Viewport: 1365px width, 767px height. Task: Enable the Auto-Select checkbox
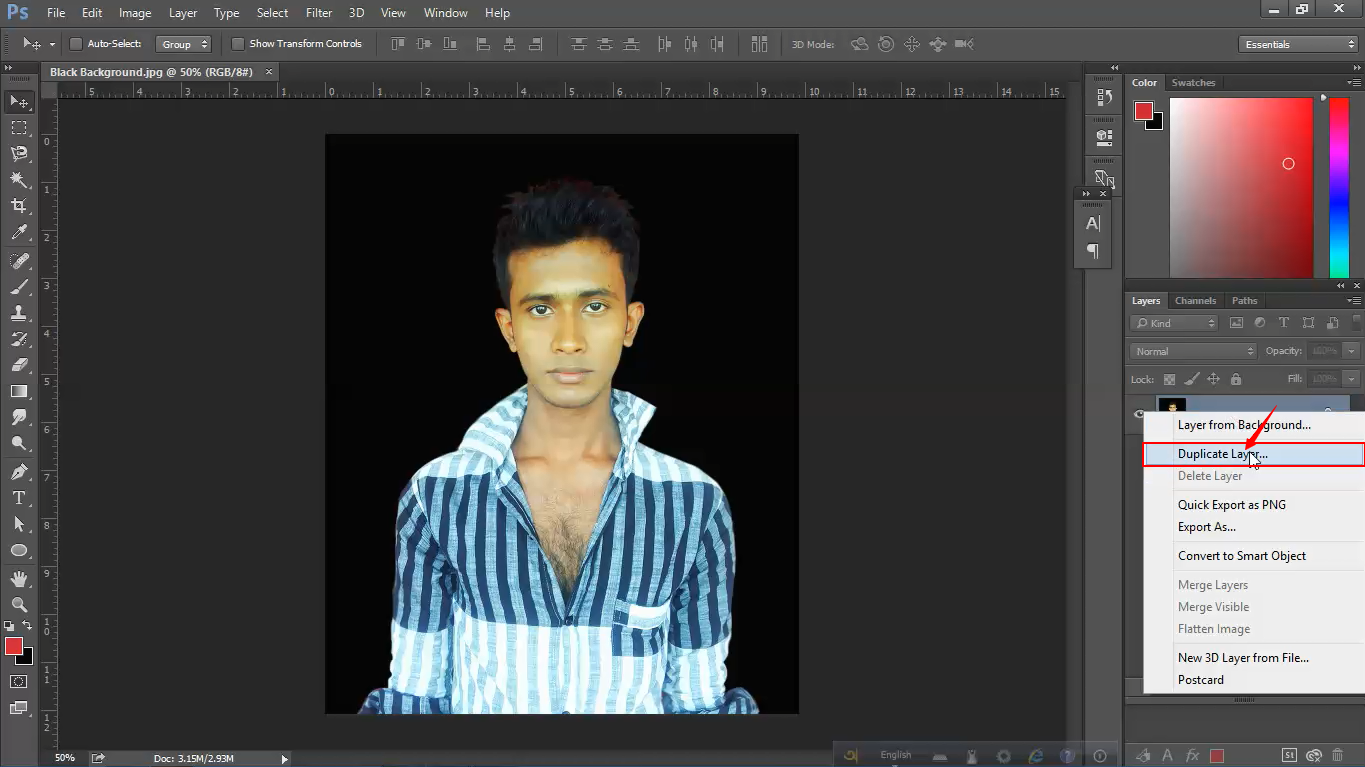click(76, 44)
